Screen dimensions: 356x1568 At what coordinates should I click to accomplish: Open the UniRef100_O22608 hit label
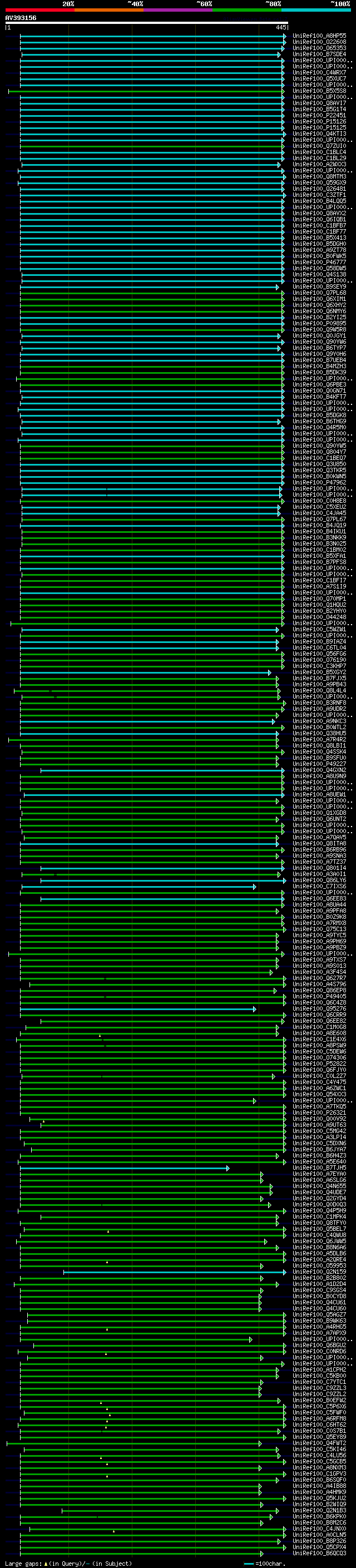319,42
